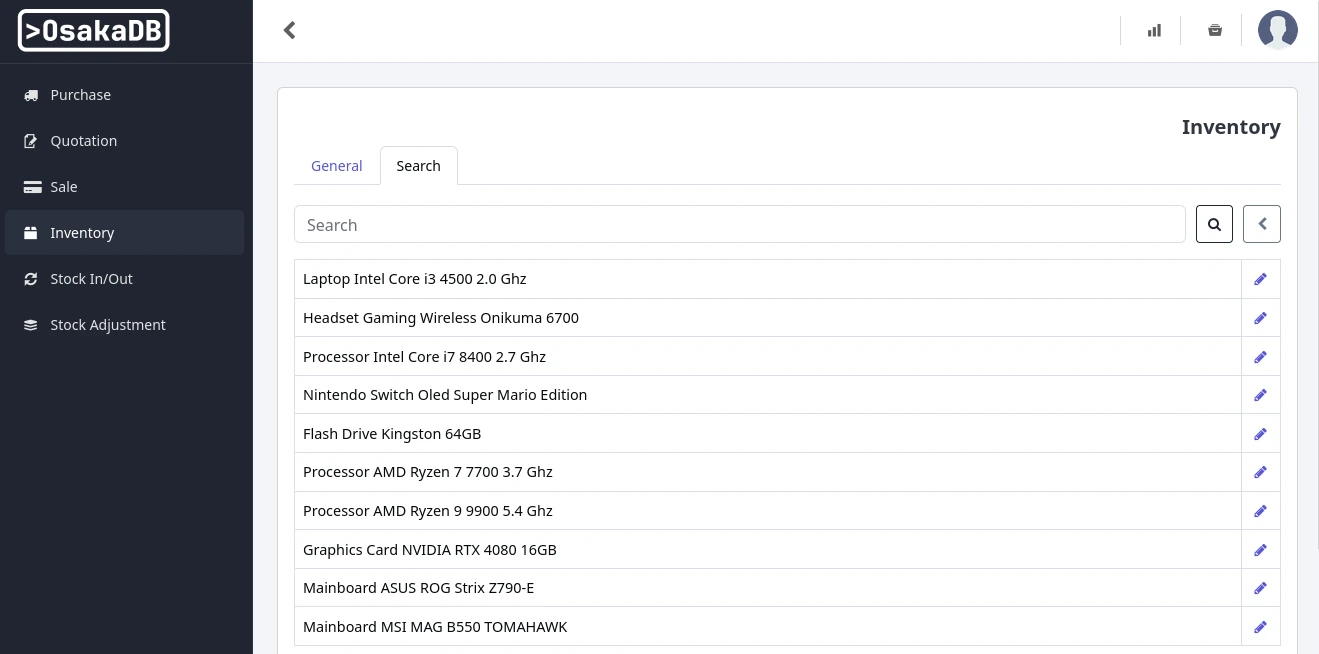The height and width of the screenshot is (654, 1319).
Task: Select the Search tab
Action: (418, 165)
